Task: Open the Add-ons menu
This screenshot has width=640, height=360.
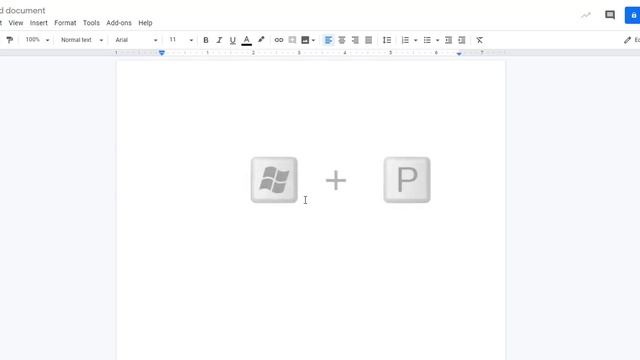Action: click(x=119, y=23)
